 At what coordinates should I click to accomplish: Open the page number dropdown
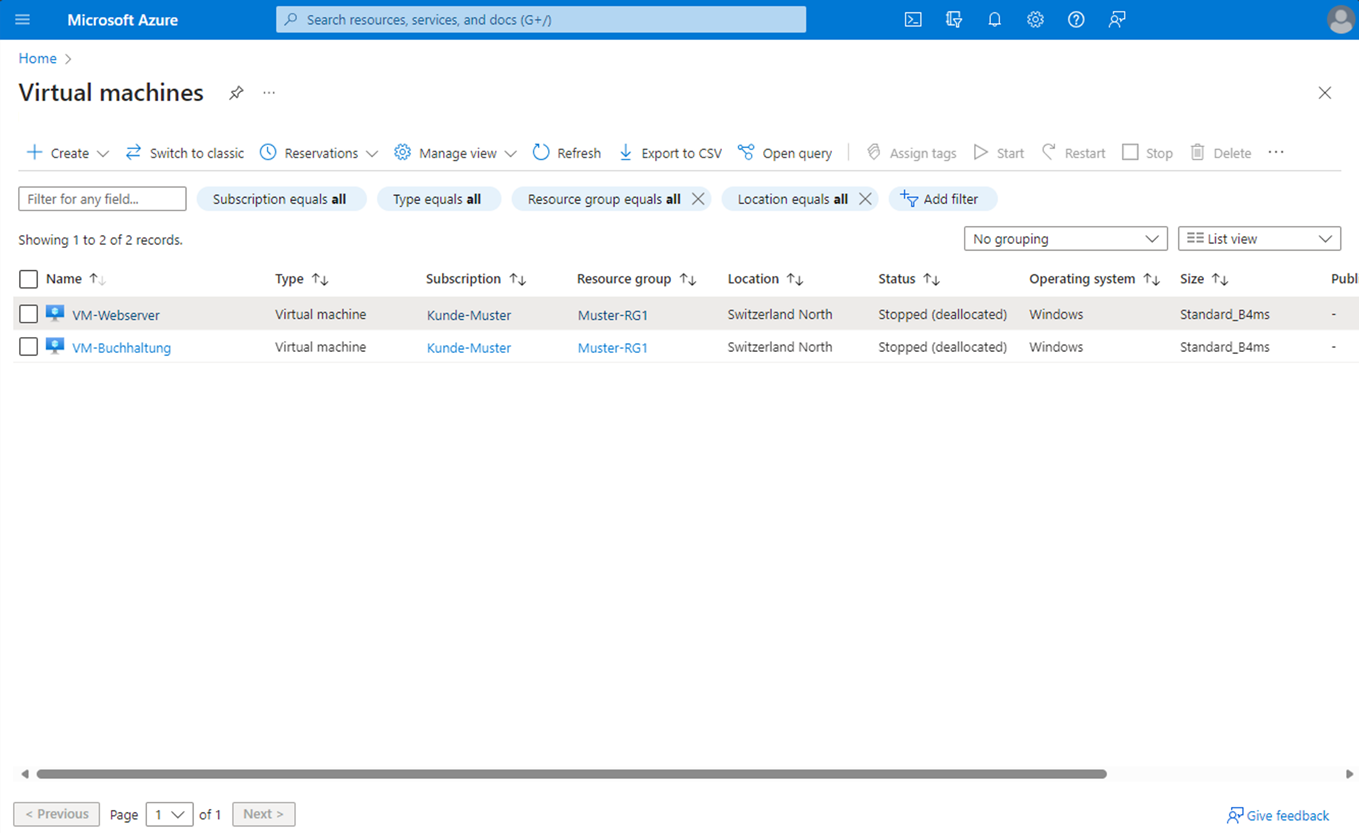click(x=169, y=814)
